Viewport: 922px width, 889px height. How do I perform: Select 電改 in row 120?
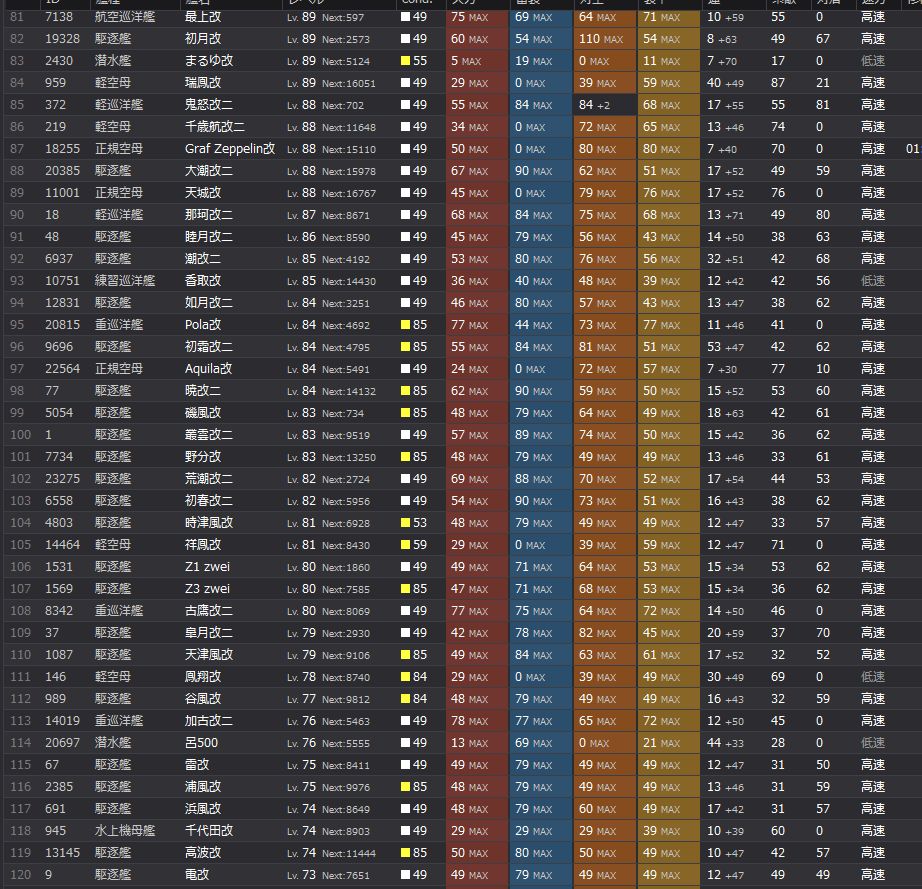click(197, 874)
